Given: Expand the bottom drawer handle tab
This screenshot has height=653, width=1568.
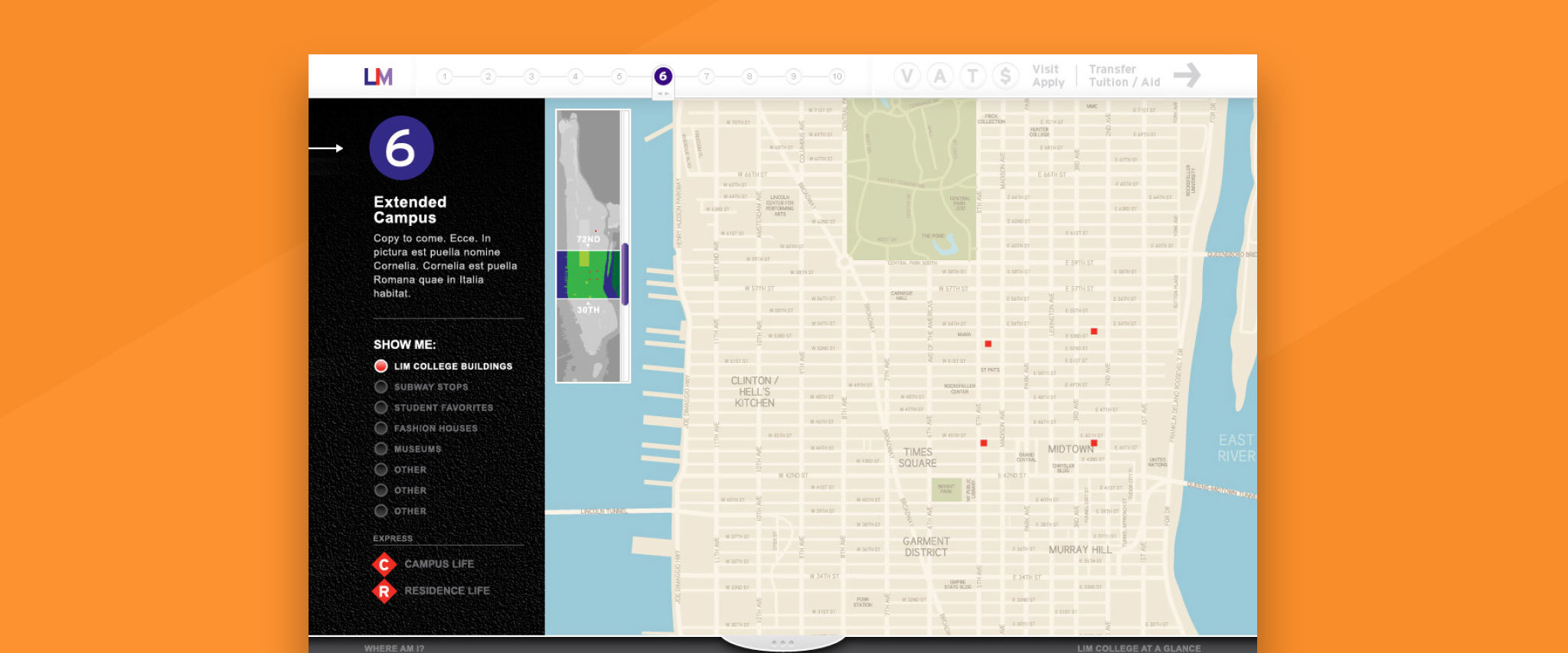Looking at the screenshot, I should pos(782,643).
